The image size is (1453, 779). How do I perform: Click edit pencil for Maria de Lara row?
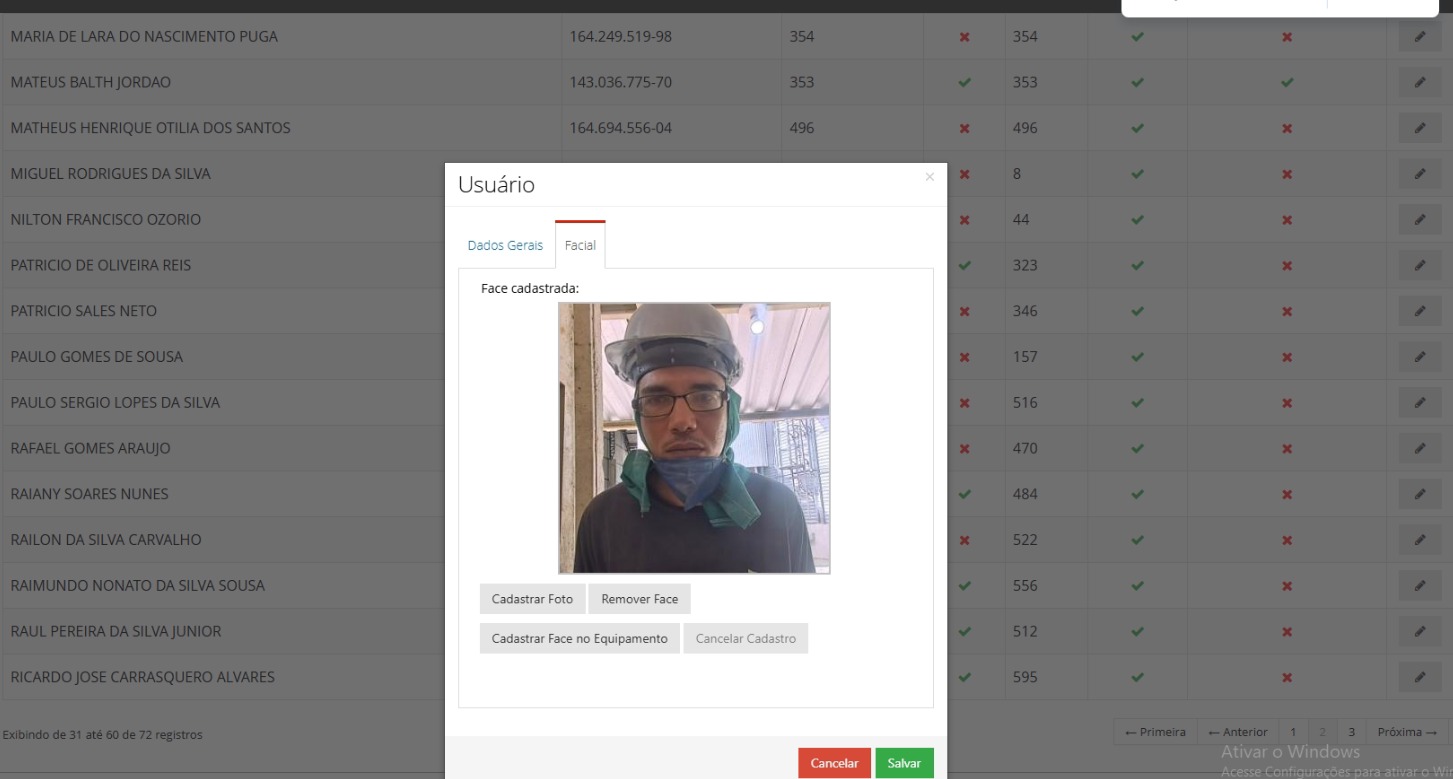(x=1419, y=37)
